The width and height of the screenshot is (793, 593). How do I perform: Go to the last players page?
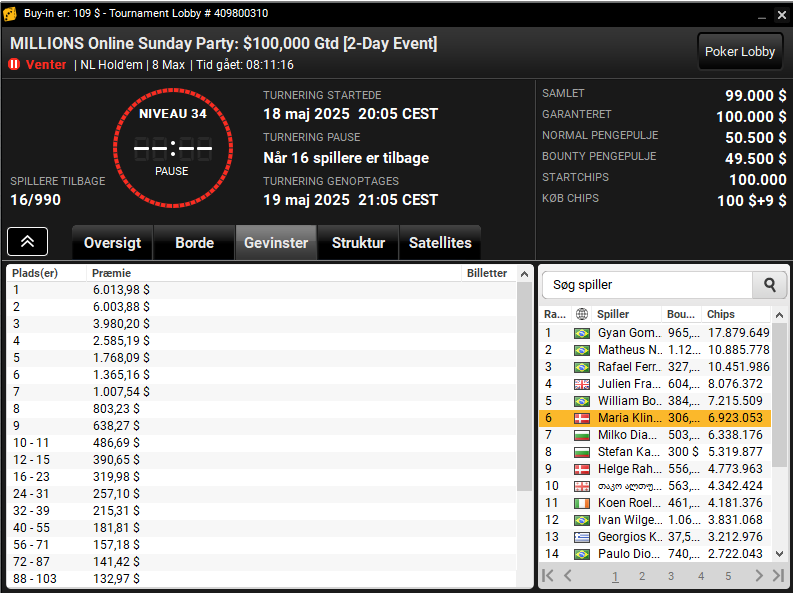click(x=778, y=575)
